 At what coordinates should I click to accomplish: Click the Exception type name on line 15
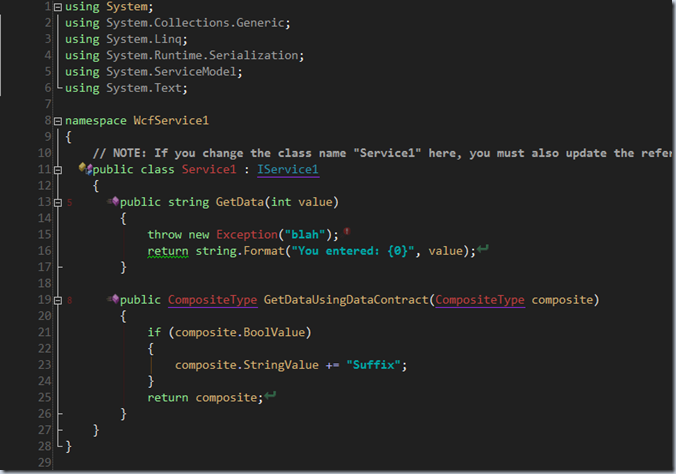pyautogui.click(x=247, y=235)
